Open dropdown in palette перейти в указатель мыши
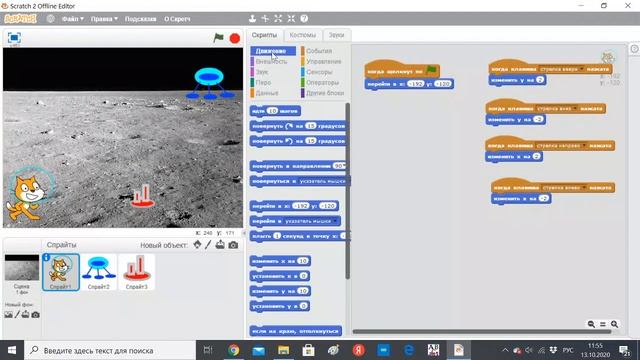The height and width of the screenshot is (360, 640). point(335,221)
